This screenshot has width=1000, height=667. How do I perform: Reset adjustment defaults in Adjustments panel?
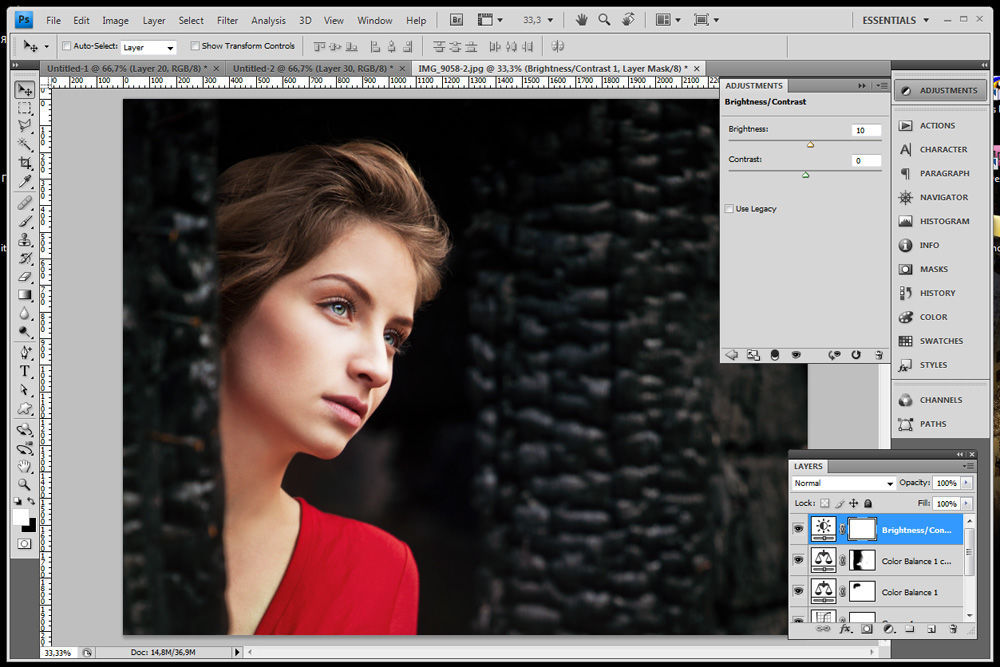[856, 355]
